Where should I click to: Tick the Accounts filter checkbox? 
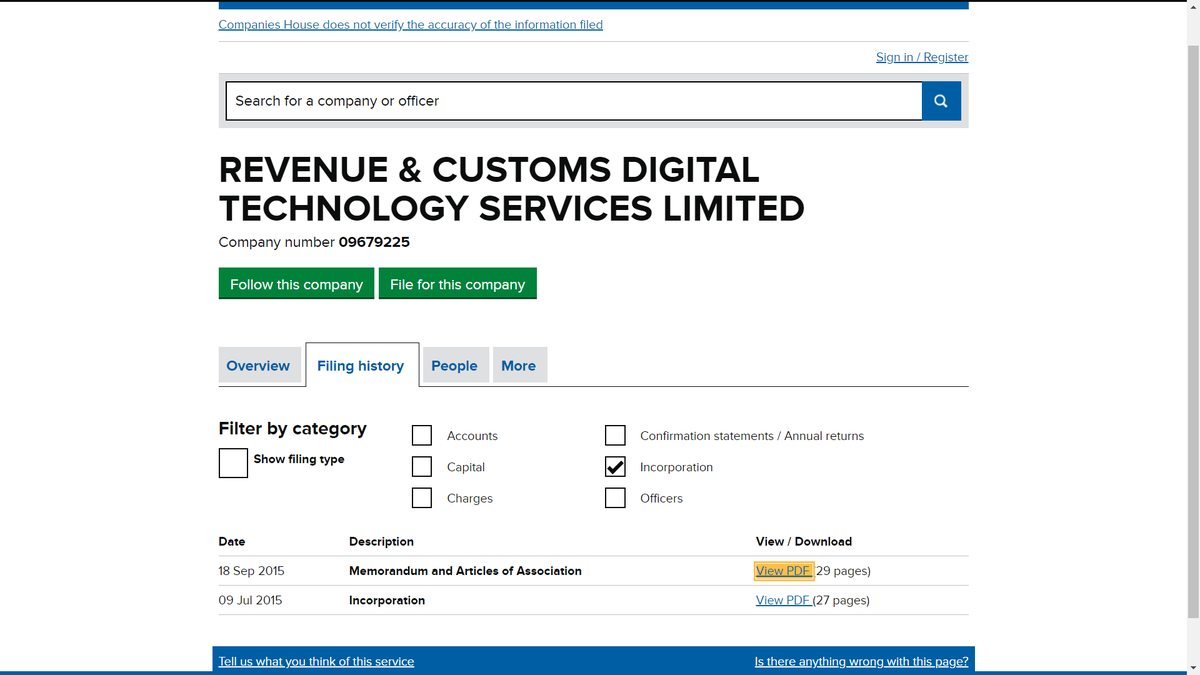coord(422,436)
